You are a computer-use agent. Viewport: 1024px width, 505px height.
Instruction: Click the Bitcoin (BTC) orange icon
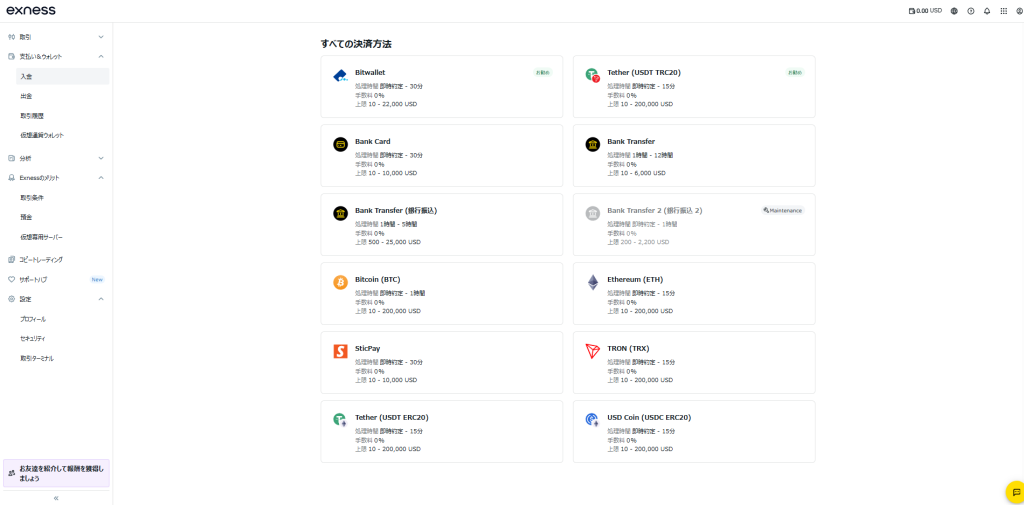[340, 282]
